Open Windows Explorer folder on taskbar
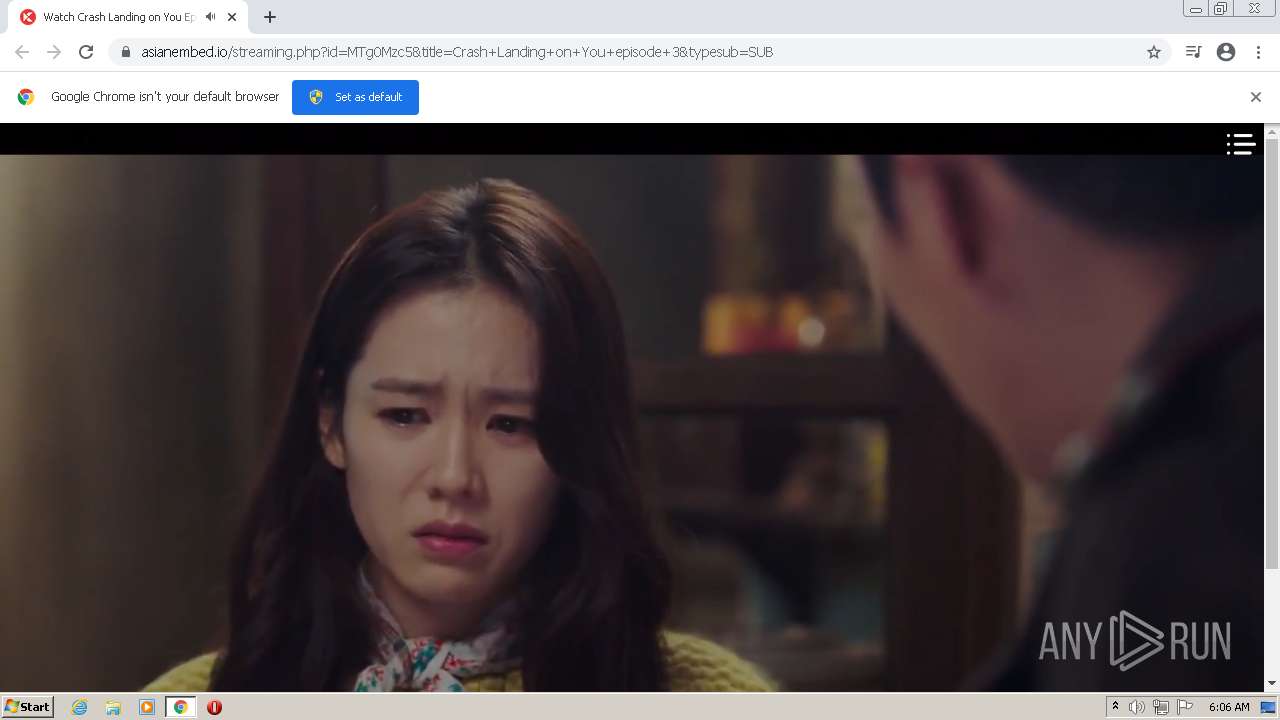The height and width of the screenshot is (720, 1280). (113, 707)
